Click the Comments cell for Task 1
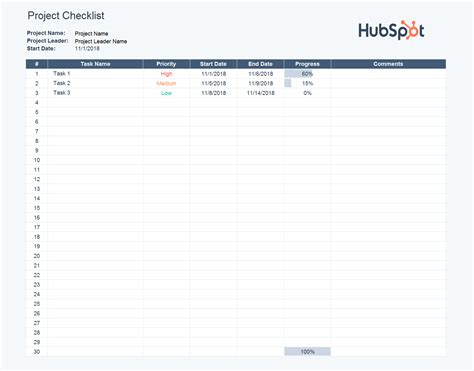 [388, 74]
